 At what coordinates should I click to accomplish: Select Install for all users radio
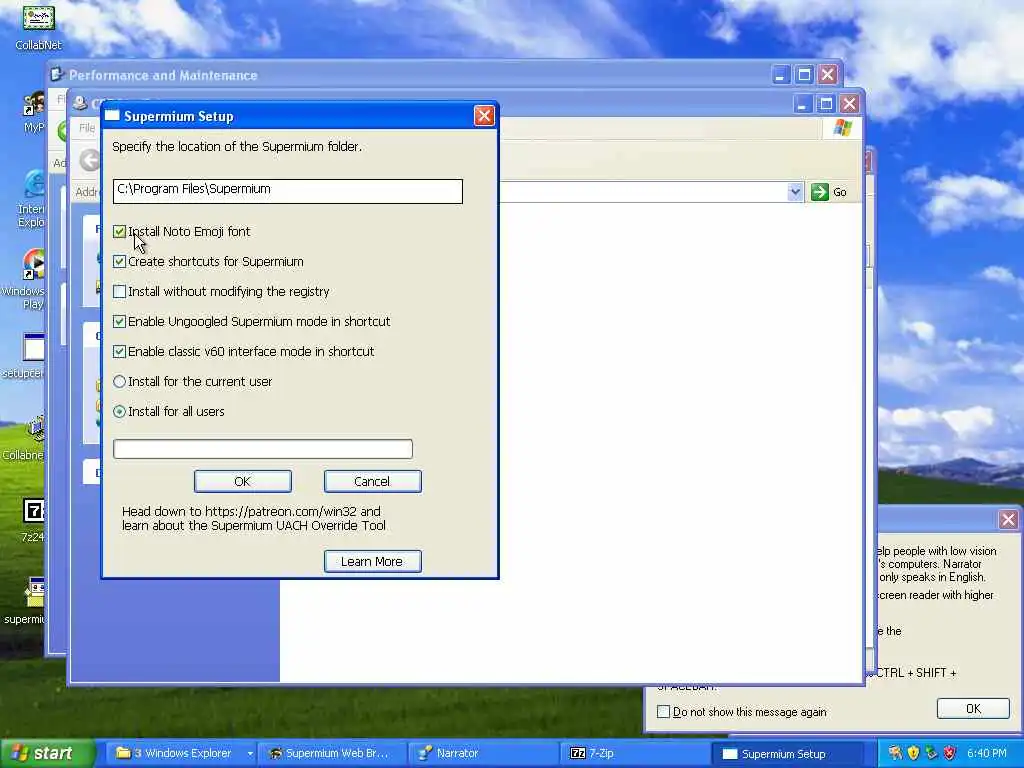pos(120,412)
